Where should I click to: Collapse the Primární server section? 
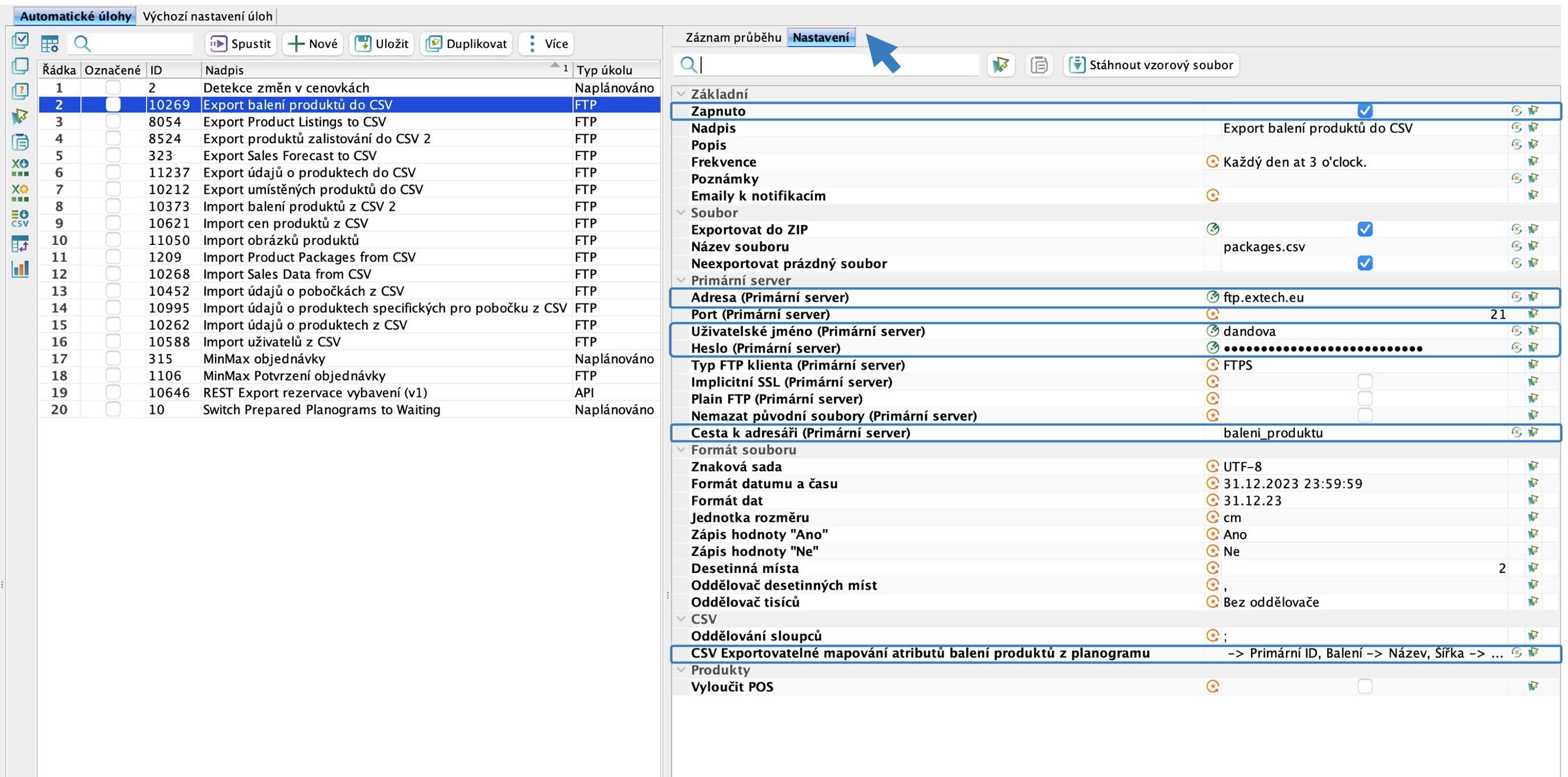681,281
